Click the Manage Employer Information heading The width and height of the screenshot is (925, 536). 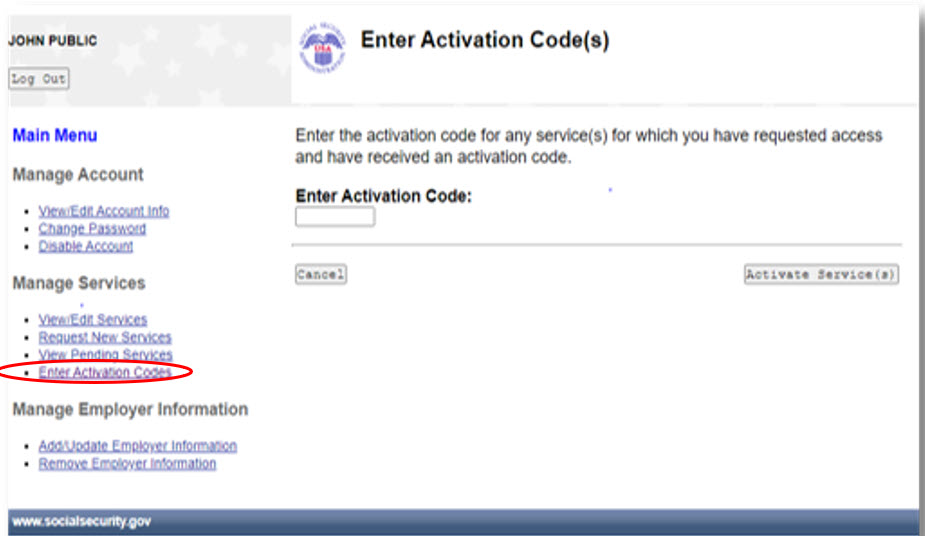click(x=130, y=409)
